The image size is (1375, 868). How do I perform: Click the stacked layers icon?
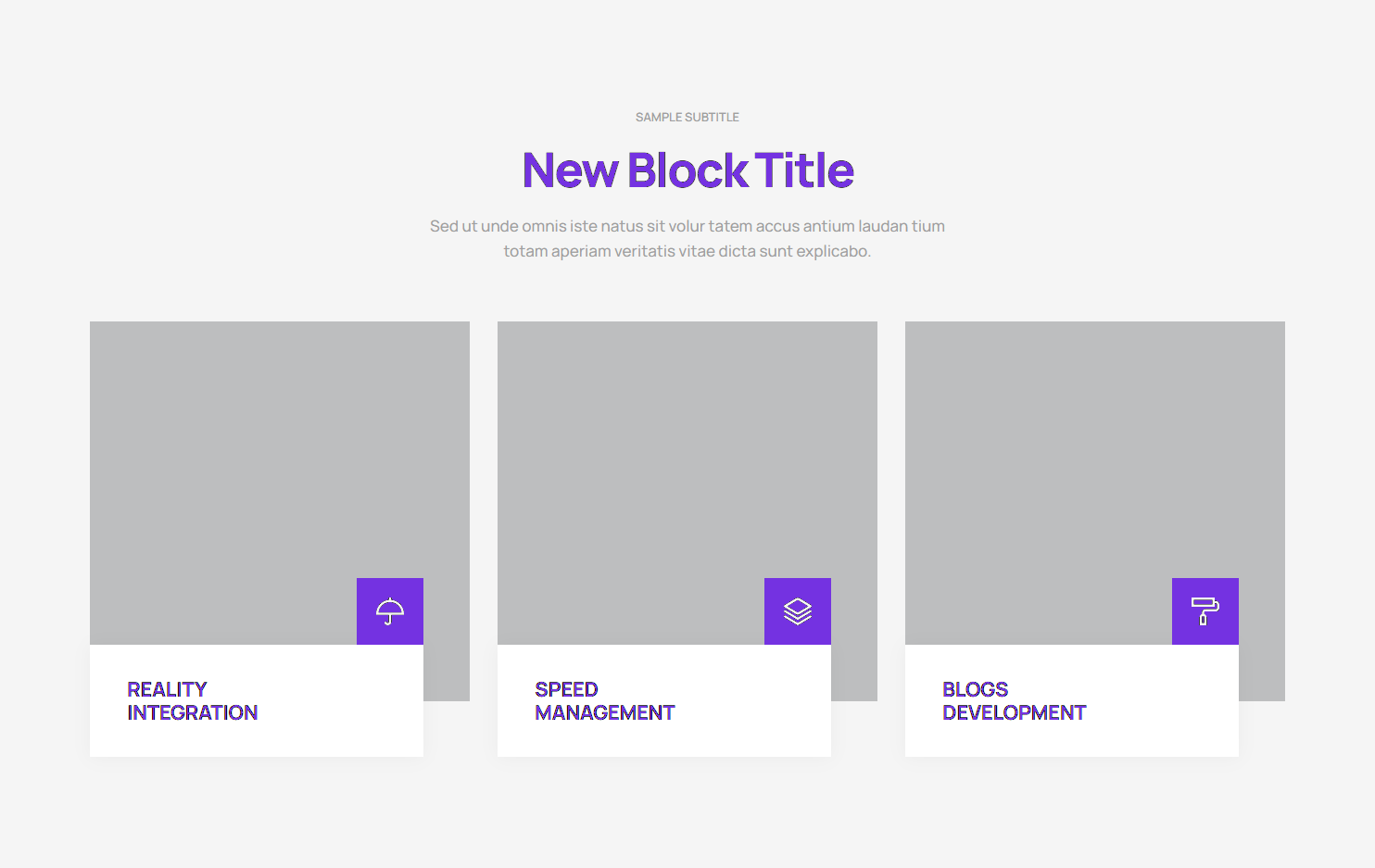[x=798, y=611]
